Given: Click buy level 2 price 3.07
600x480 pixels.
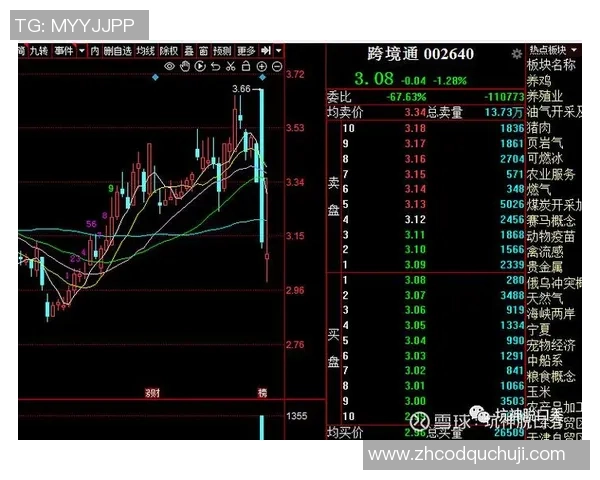Looking at the screenshot, I should pyautogui.click(x=415, y=295).
